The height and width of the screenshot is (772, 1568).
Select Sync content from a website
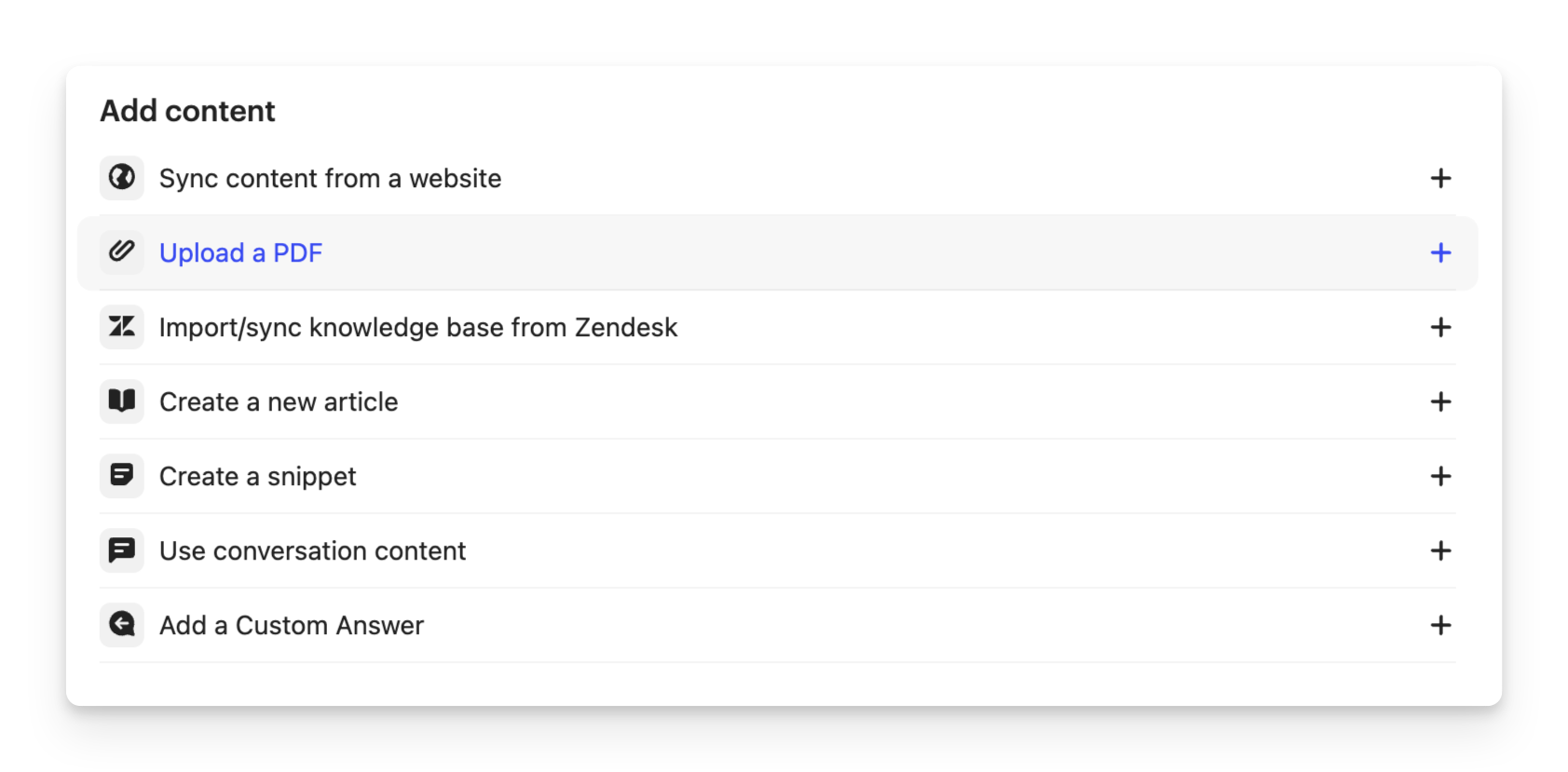click(330, 178)
